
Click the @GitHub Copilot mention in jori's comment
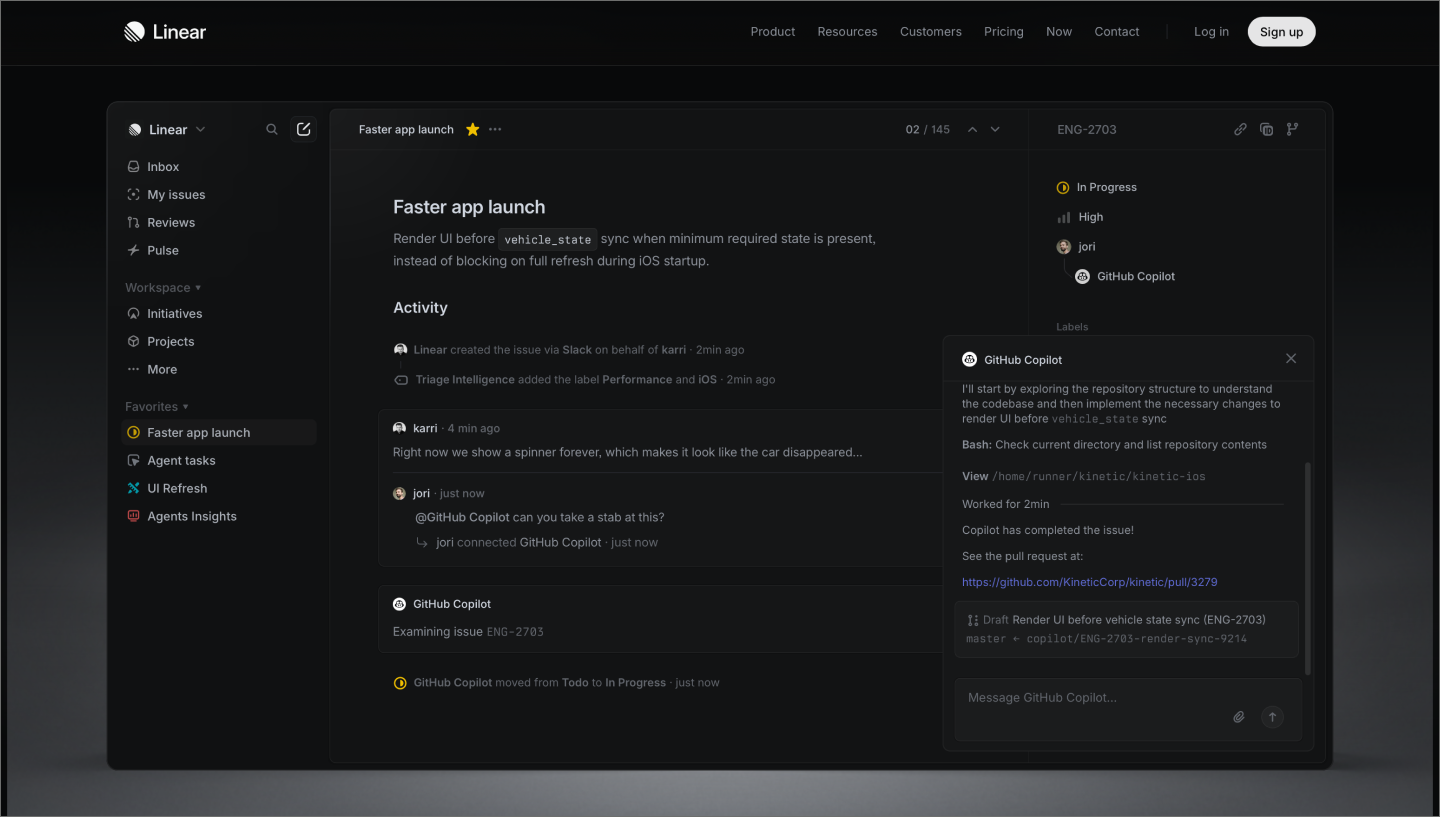(462, 518)
